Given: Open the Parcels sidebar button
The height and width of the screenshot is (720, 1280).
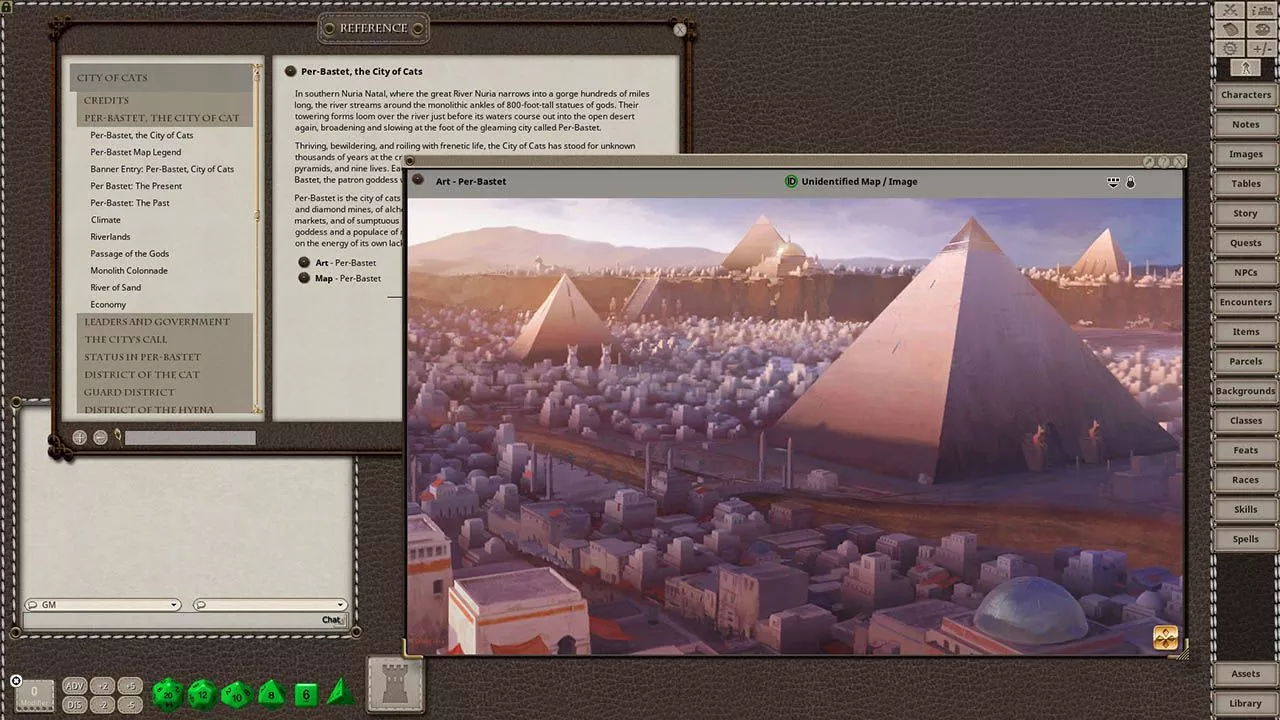Looking at the screenshot, I should (1245, 361).
